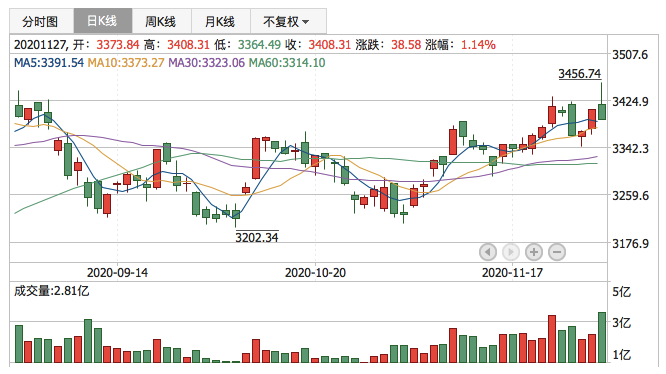666x374 pixels.
Task: Click the 3456.74 high price label
Action: (x=579, y=73)
